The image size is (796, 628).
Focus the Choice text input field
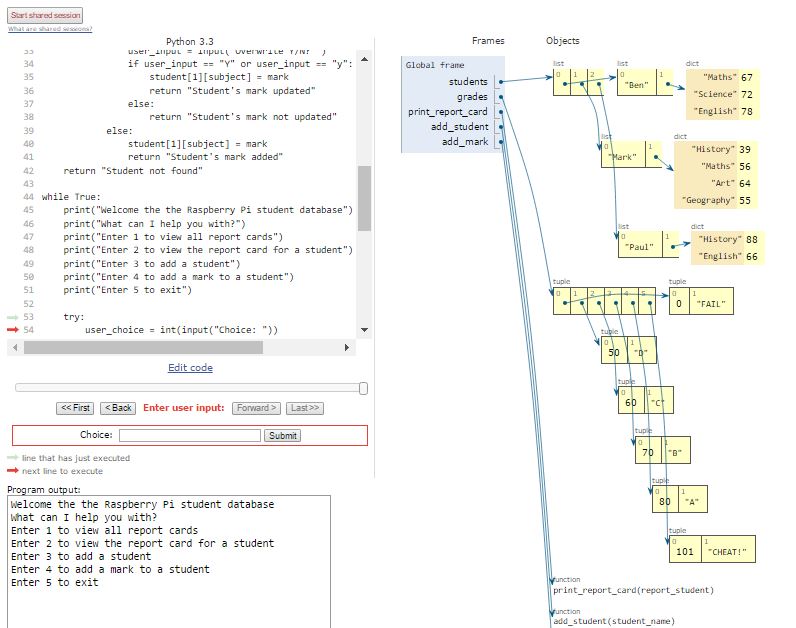[x=189, y=436]
